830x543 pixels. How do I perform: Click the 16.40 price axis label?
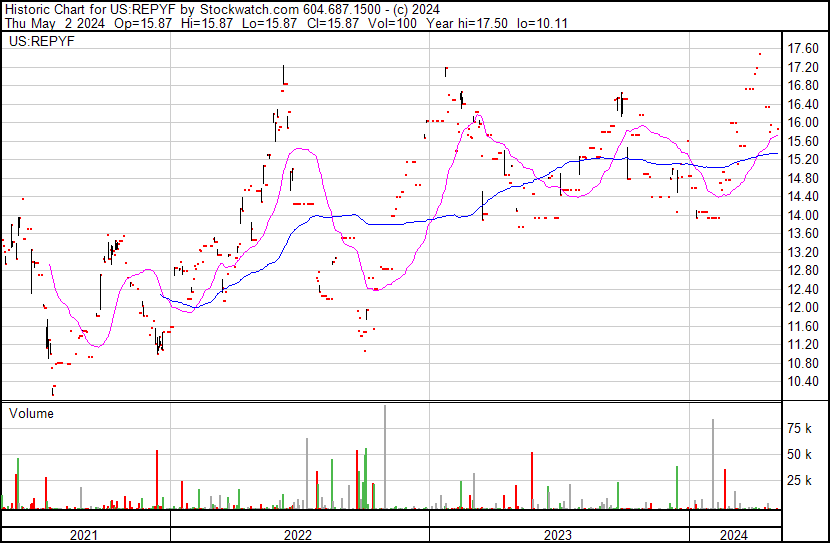(x=803, y=104)
